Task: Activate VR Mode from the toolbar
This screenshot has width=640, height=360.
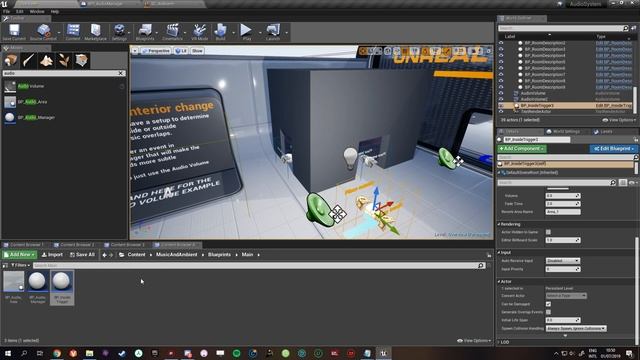Action: [x=200, y=32]
